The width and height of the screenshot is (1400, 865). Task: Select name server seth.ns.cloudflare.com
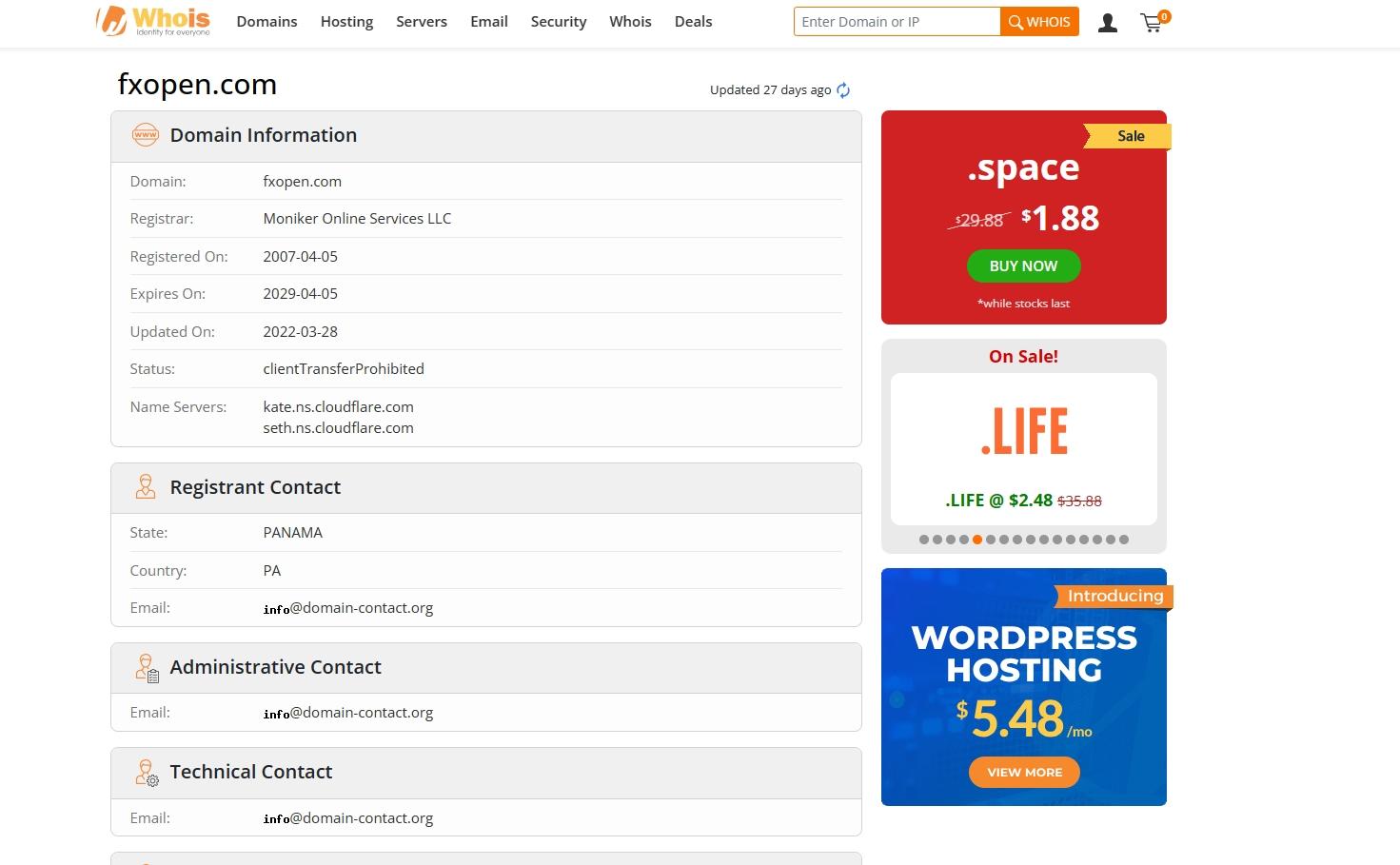click(x=339, y=428)
